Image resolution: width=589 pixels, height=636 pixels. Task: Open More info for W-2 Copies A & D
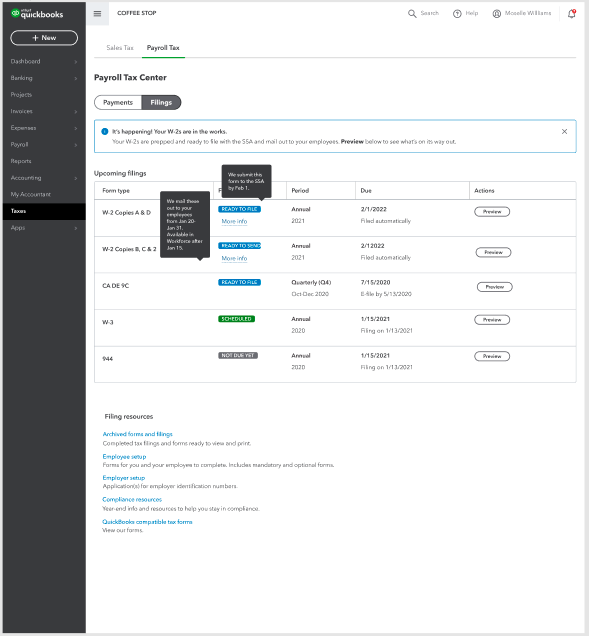(x=234, y=221)
